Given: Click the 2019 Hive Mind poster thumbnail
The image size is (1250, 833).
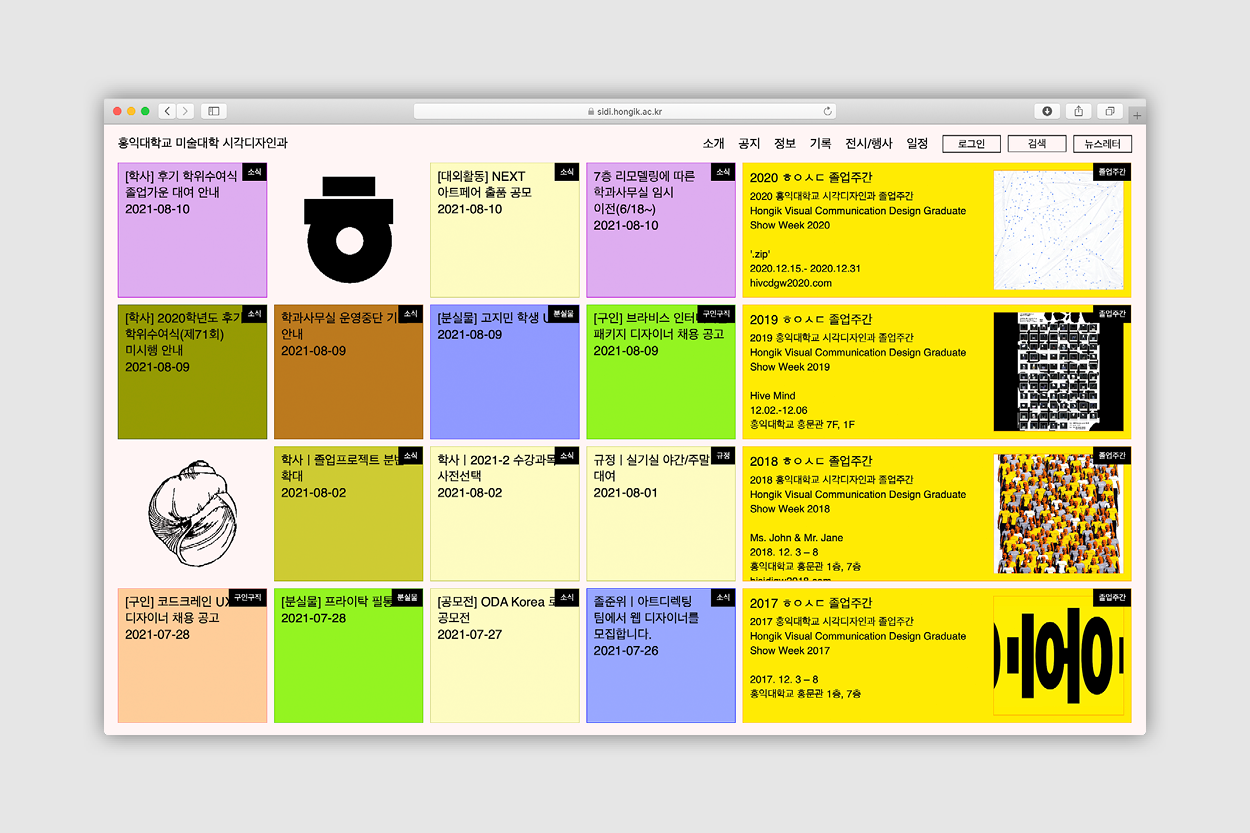Looking at the screenshot, I should point(1058,372).
